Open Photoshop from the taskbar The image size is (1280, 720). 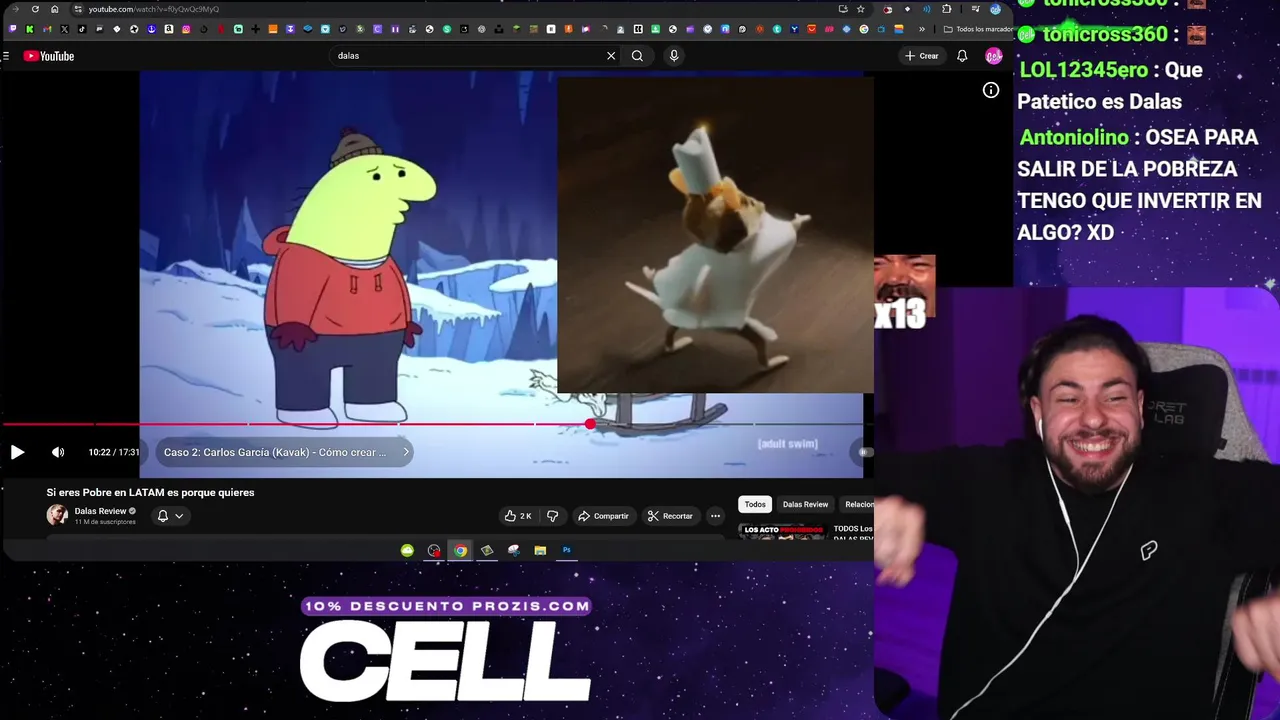566,550
